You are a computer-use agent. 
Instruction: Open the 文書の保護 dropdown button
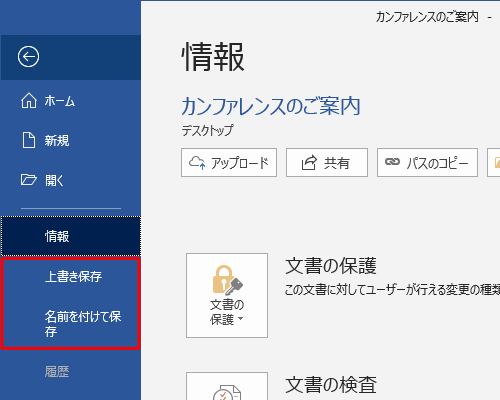227,295
